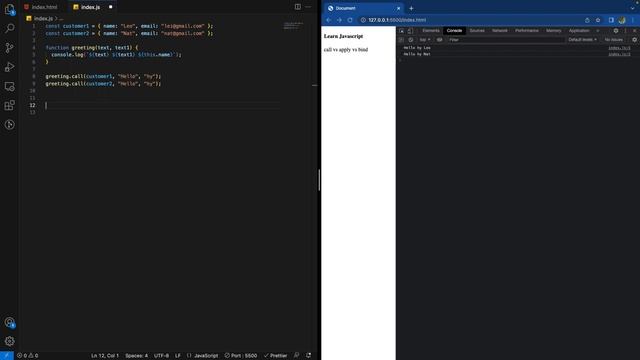Click the site info icon in the address bar

pos(363,20)
